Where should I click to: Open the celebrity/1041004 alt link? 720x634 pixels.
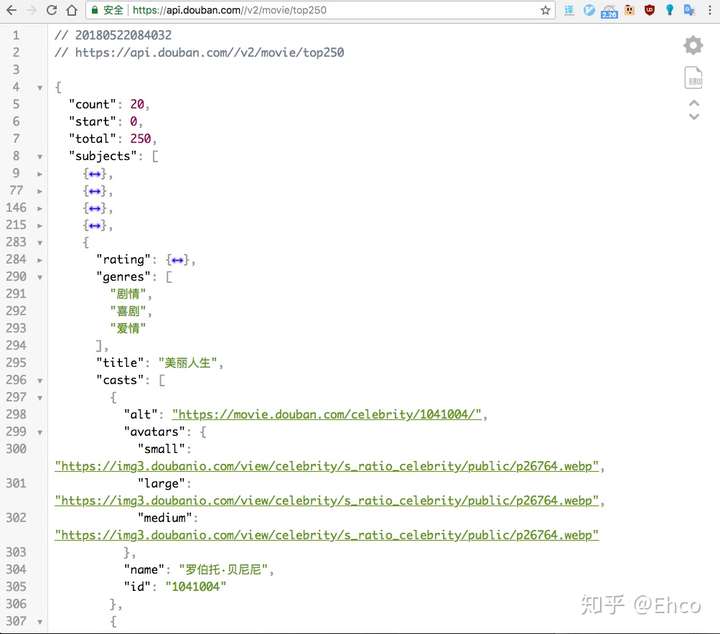click(326, 415)
